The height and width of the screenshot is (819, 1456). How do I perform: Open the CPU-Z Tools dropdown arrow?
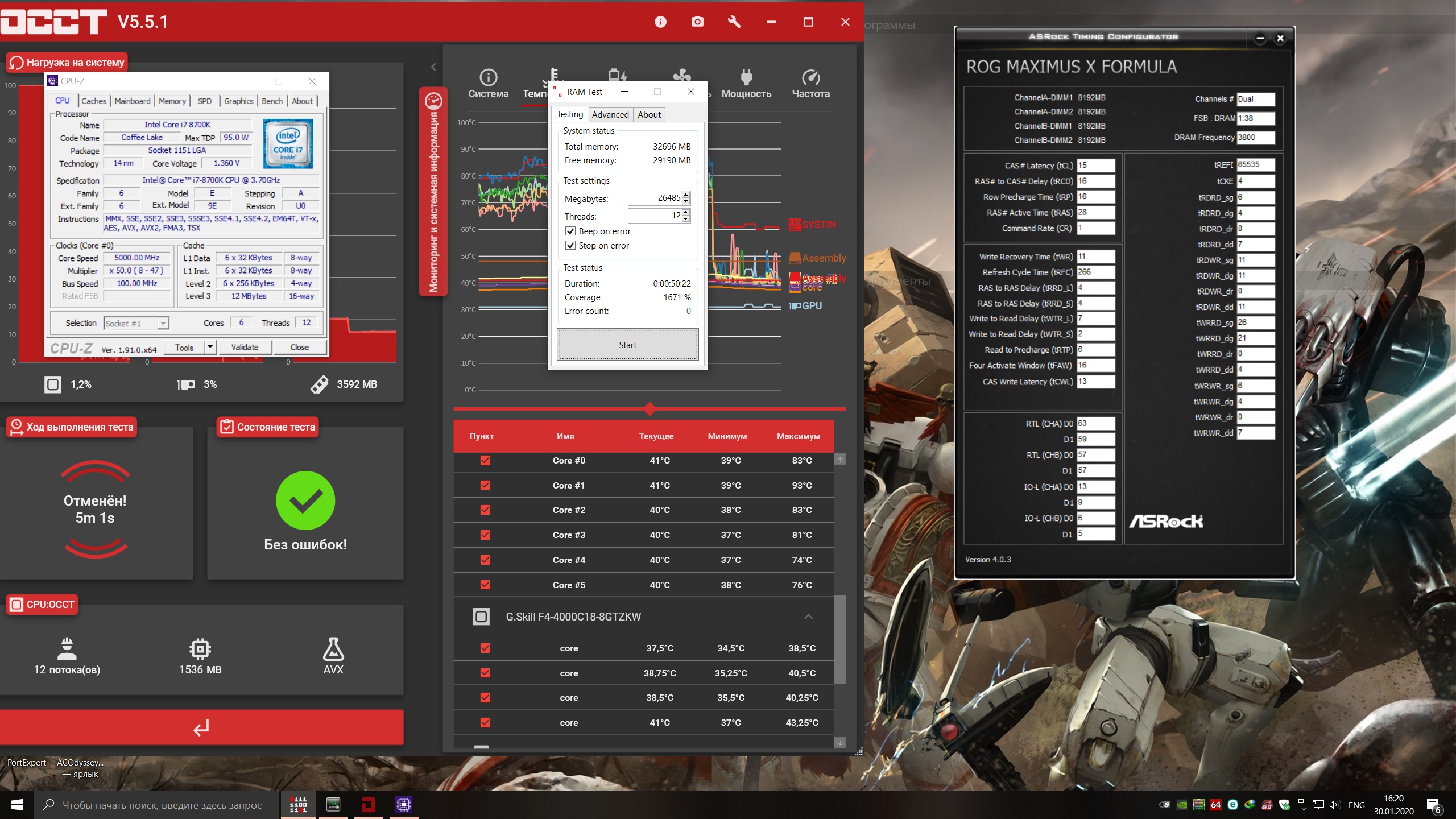pyautogui.click(x=210, y=347)
